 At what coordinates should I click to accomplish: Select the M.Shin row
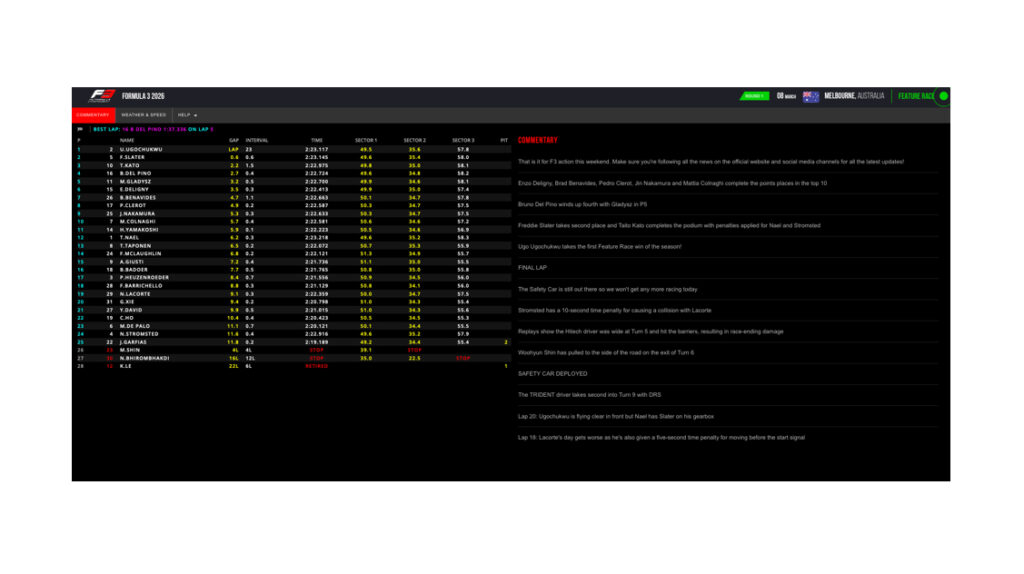coord(292,350)
